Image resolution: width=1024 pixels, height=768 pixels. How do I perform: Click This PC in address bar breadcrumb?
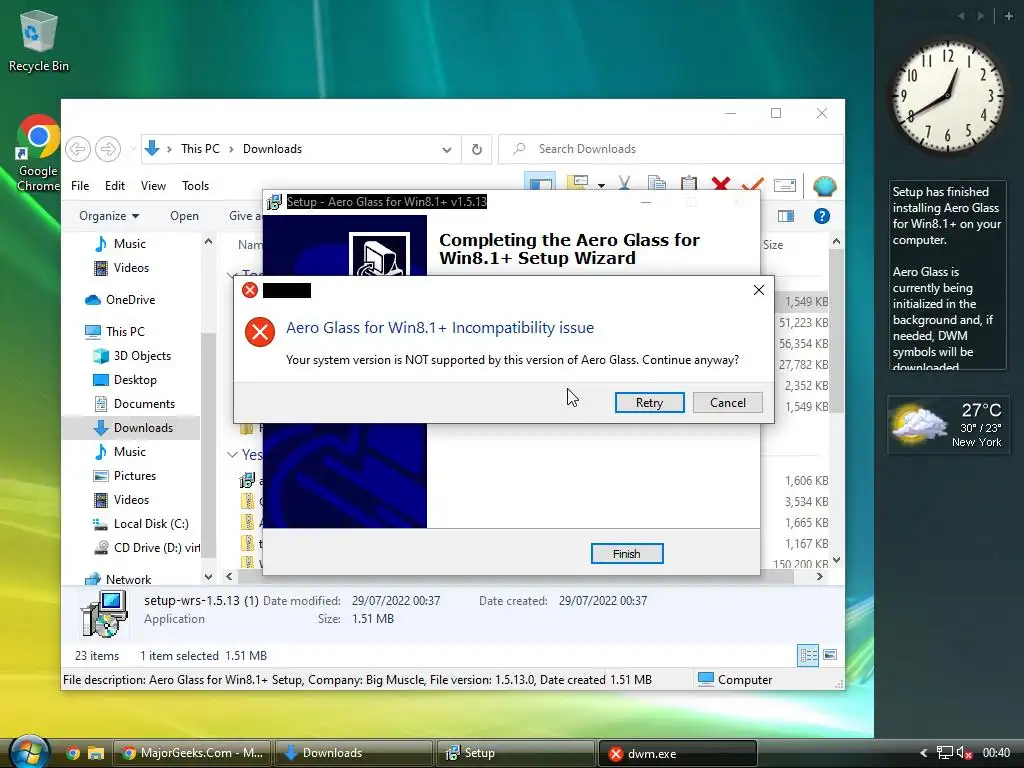pyautogui.click(x=200, y=149)
